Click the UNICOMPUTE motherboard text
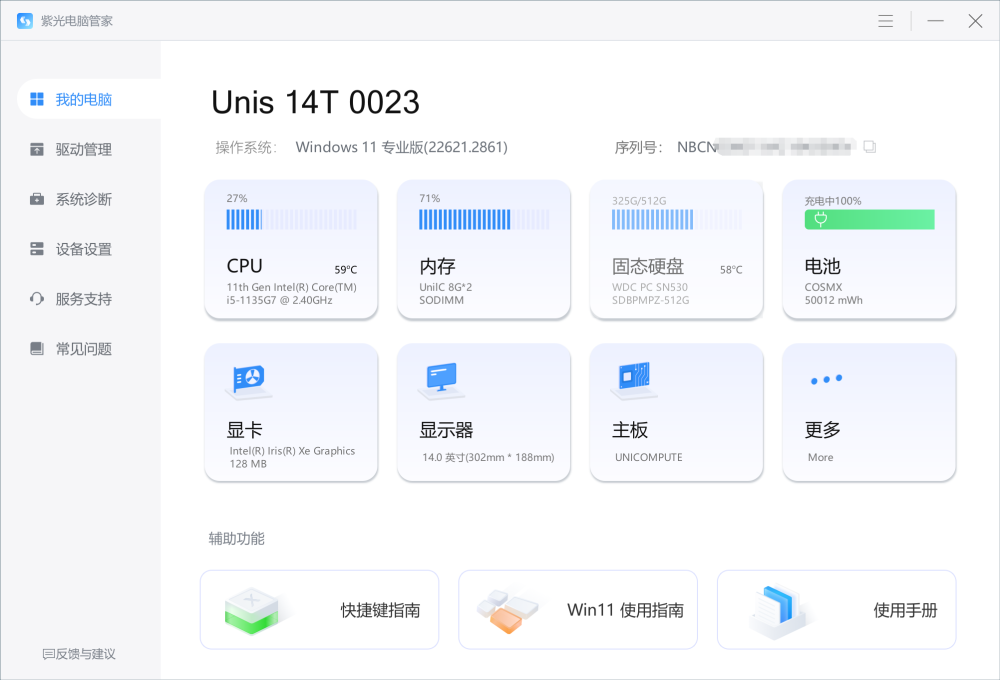 pos(649,457)
